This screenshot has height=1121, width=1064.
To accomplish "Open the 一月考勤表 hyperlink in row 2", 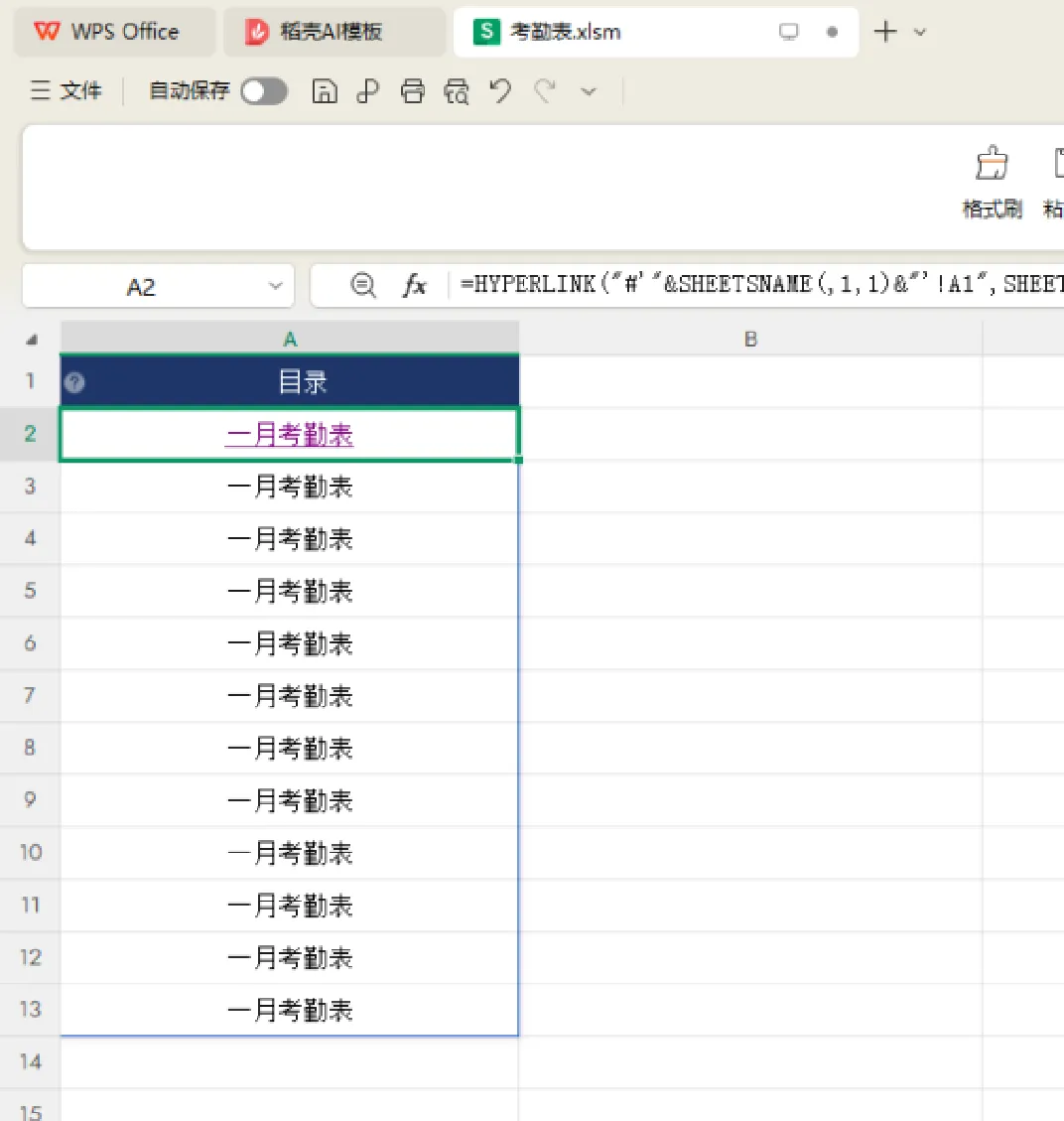I will (x=290, y=435).
